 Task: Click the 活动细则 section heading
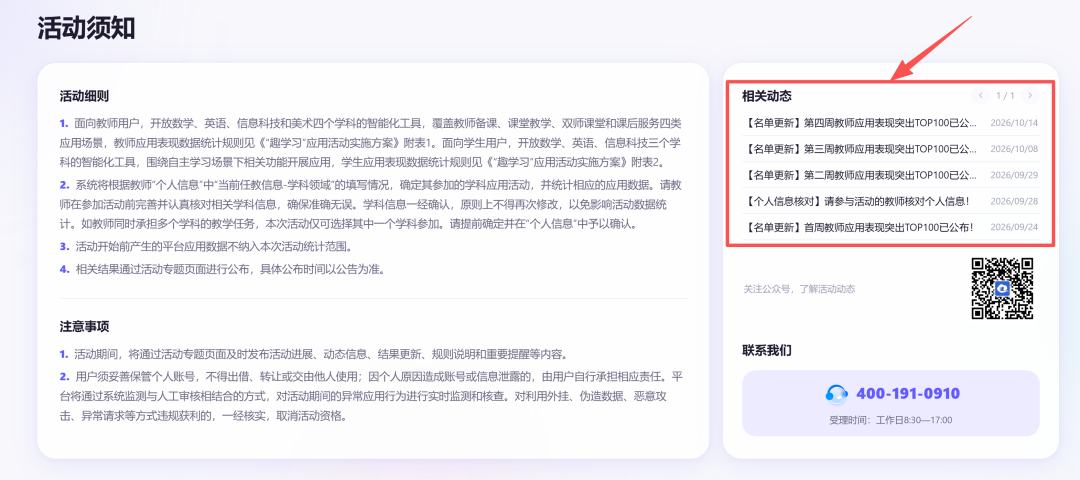84,96
